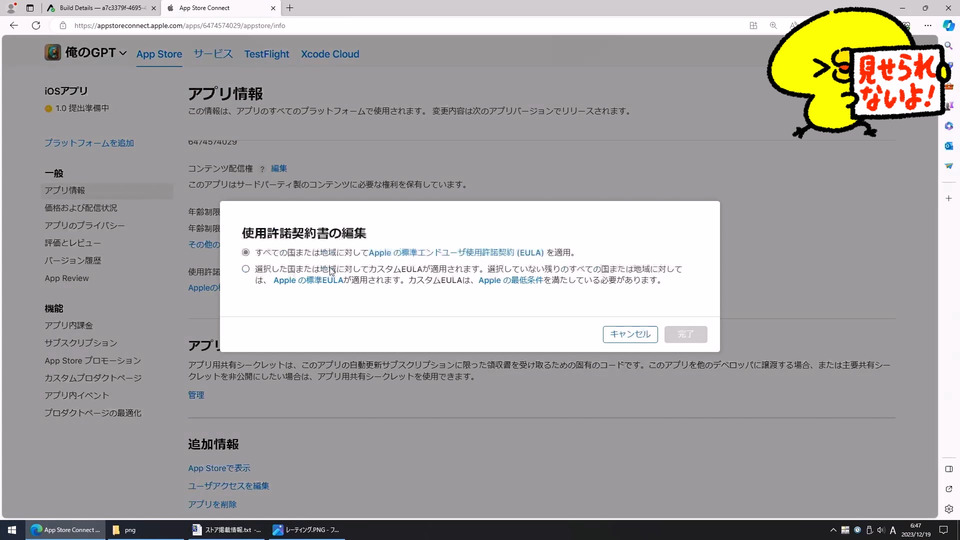Switch to the Xcode Cloud tab
Viewport: 960px width, 540px height.
point(330,54)
